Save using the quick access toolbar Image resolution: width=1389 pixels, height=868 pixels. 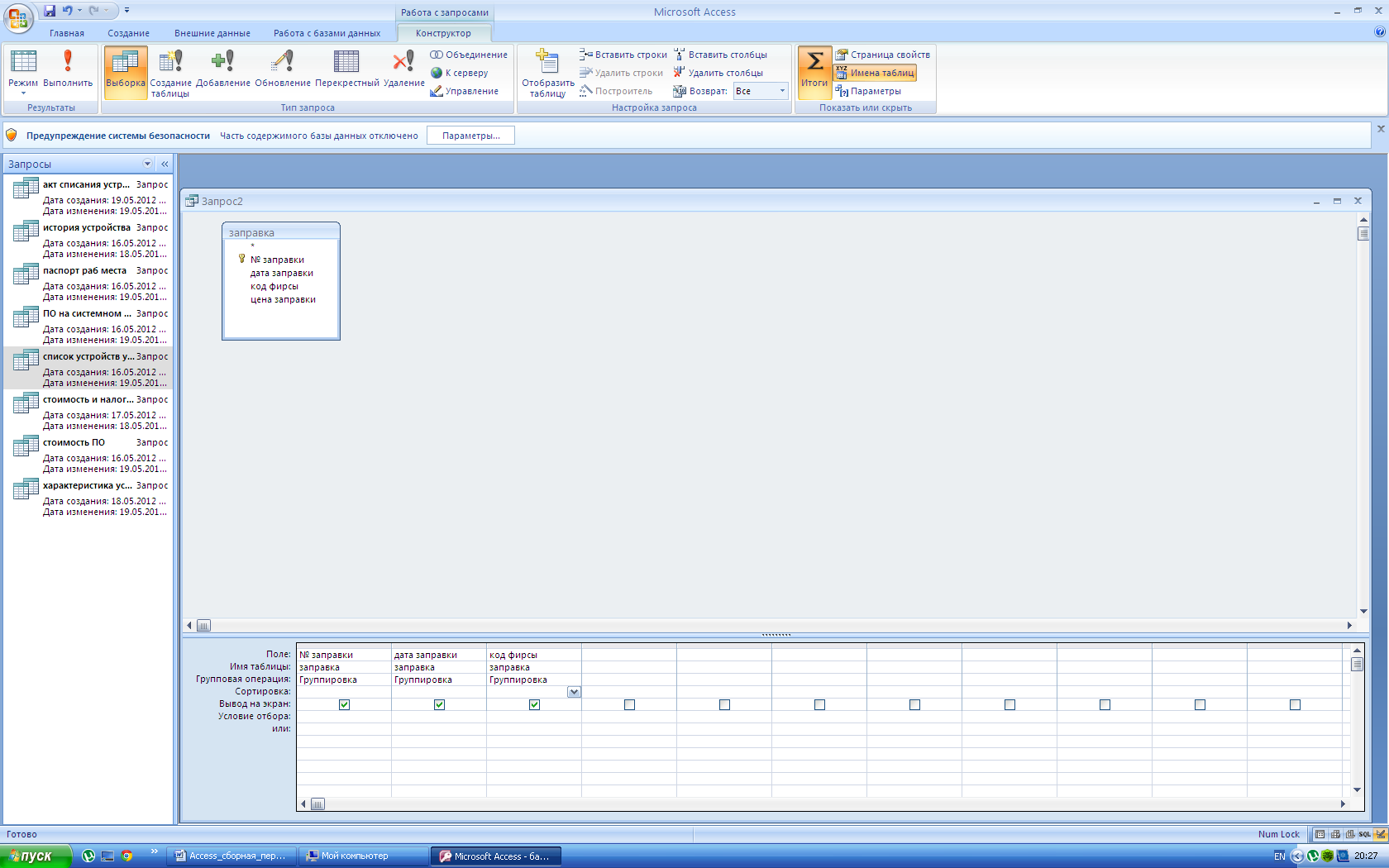(x=50, y=11)
